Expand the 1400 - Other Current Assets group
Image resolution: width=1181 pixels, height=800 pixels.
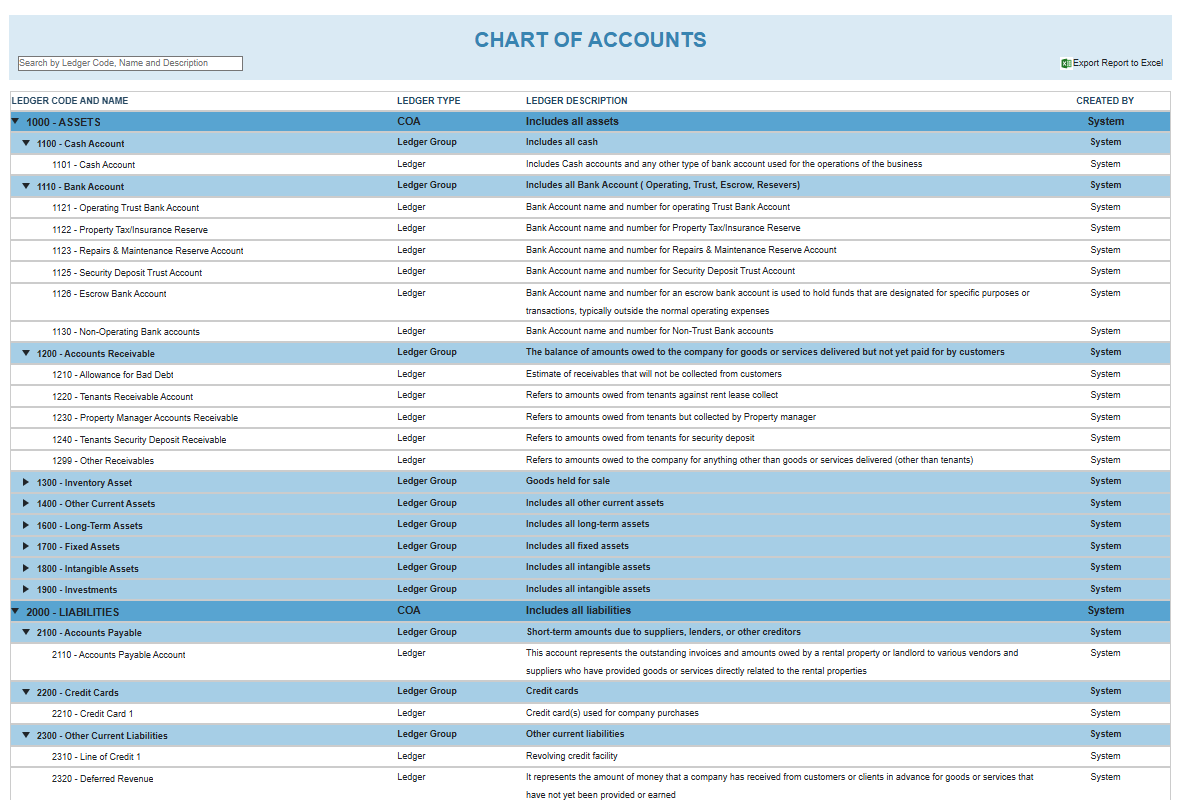26,502
